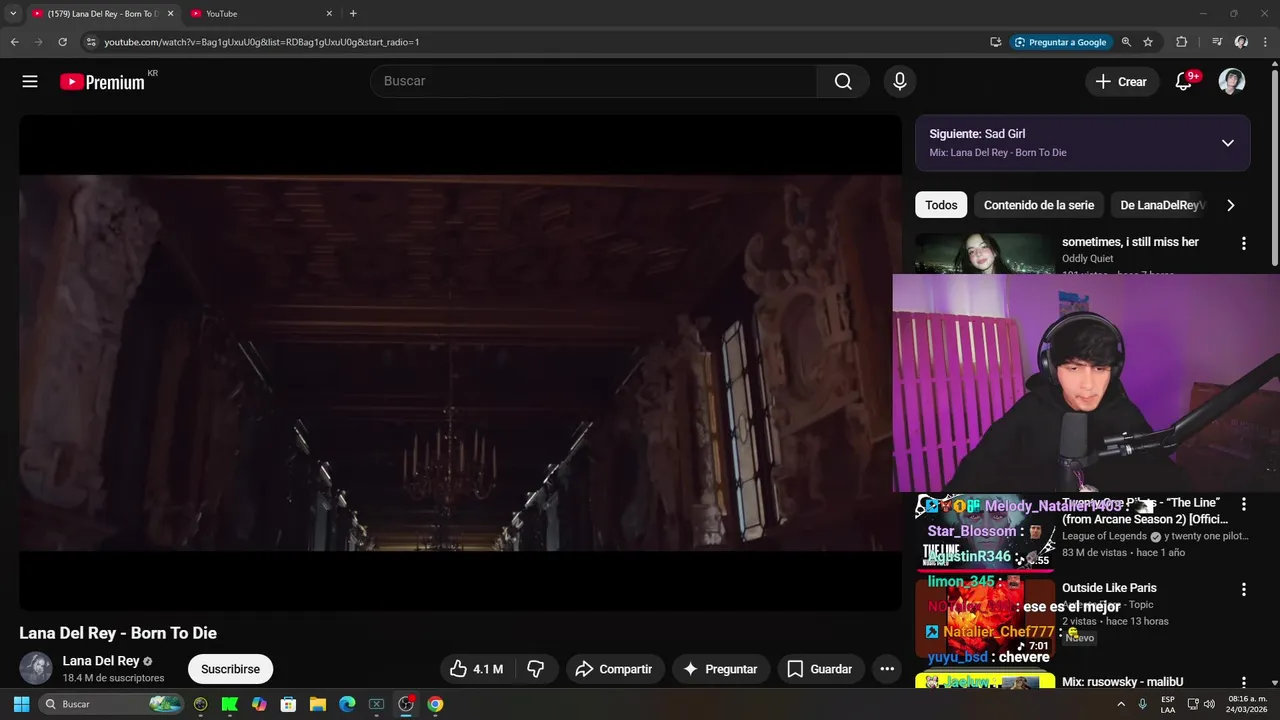Open Chrome extensions puzzle icon
This screenshot has width=1280, height=720.
click(1181, 42)
